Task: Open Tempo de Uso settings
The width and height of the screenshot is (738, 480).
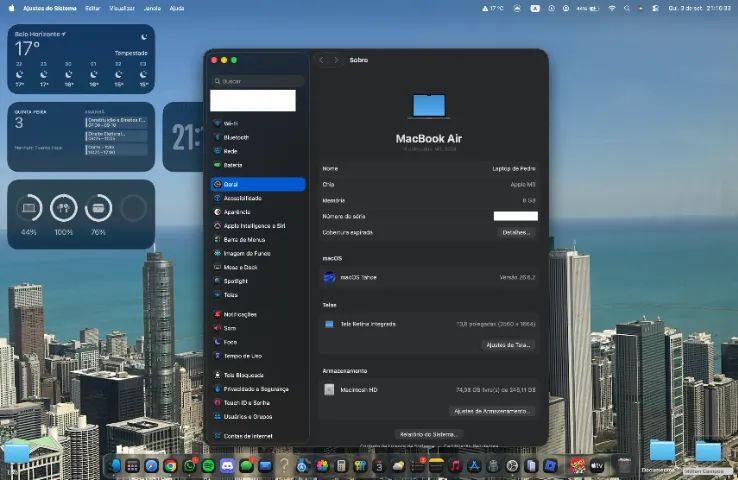Action: pos(257,356)
